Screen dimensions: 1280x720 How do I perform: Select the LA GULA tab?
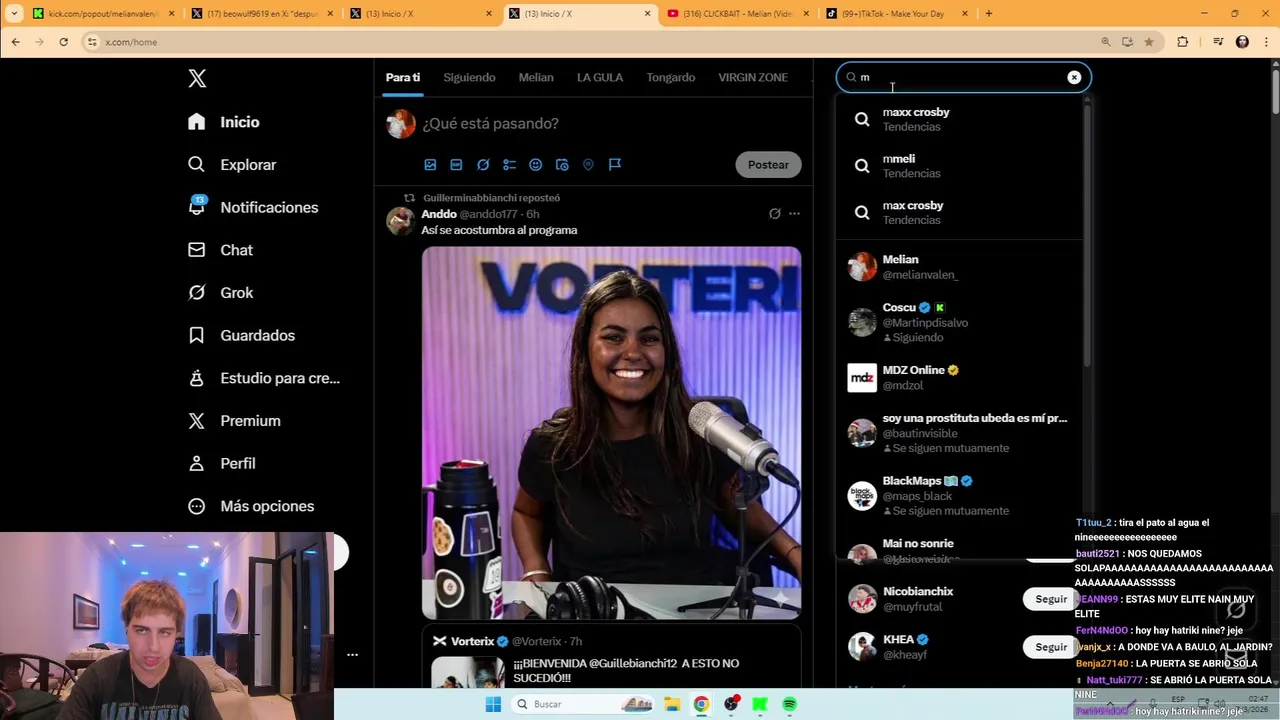(600, 77)
